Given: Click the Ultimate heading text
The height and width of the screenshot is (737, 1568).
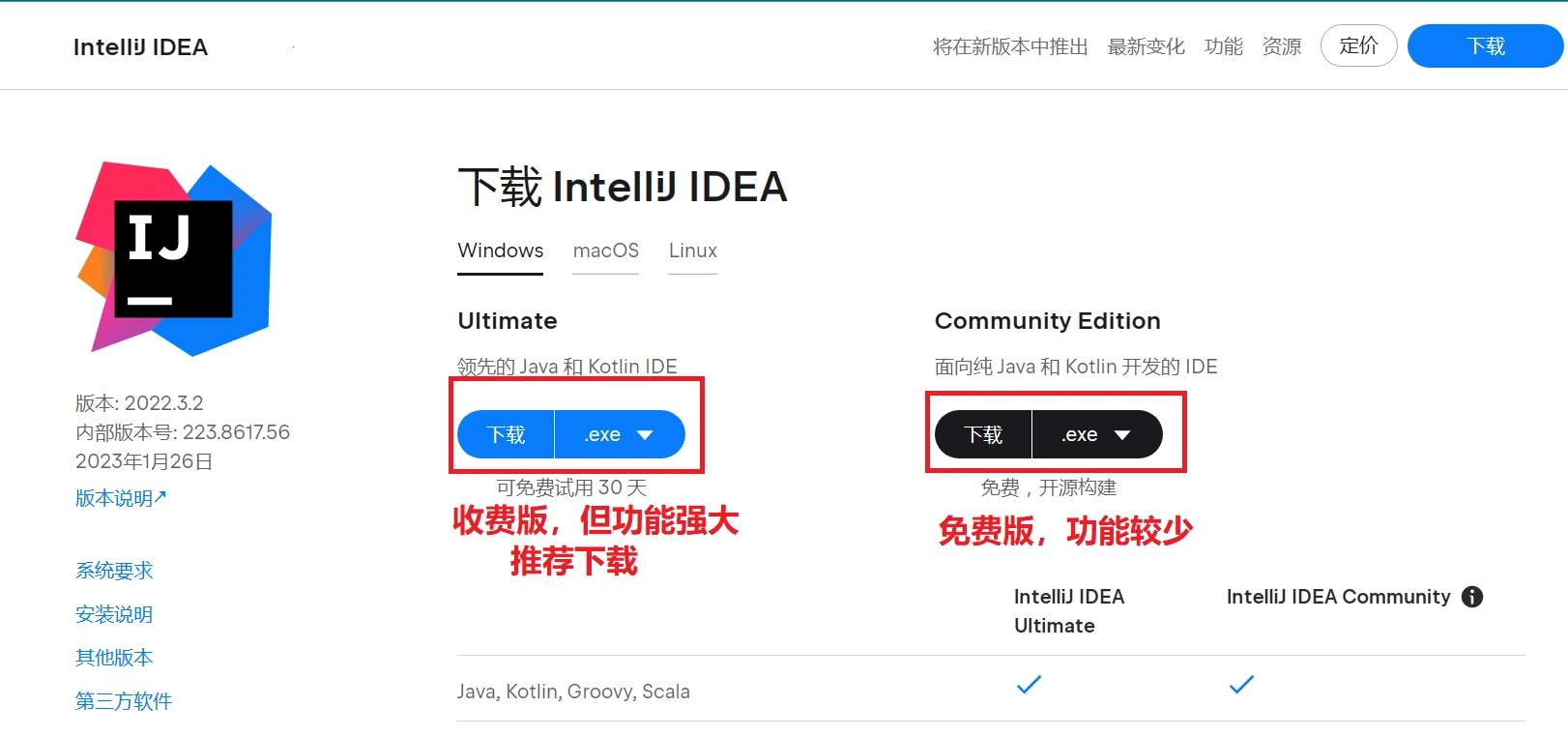Looking at the screenshot, I should (x=508, y=321).
